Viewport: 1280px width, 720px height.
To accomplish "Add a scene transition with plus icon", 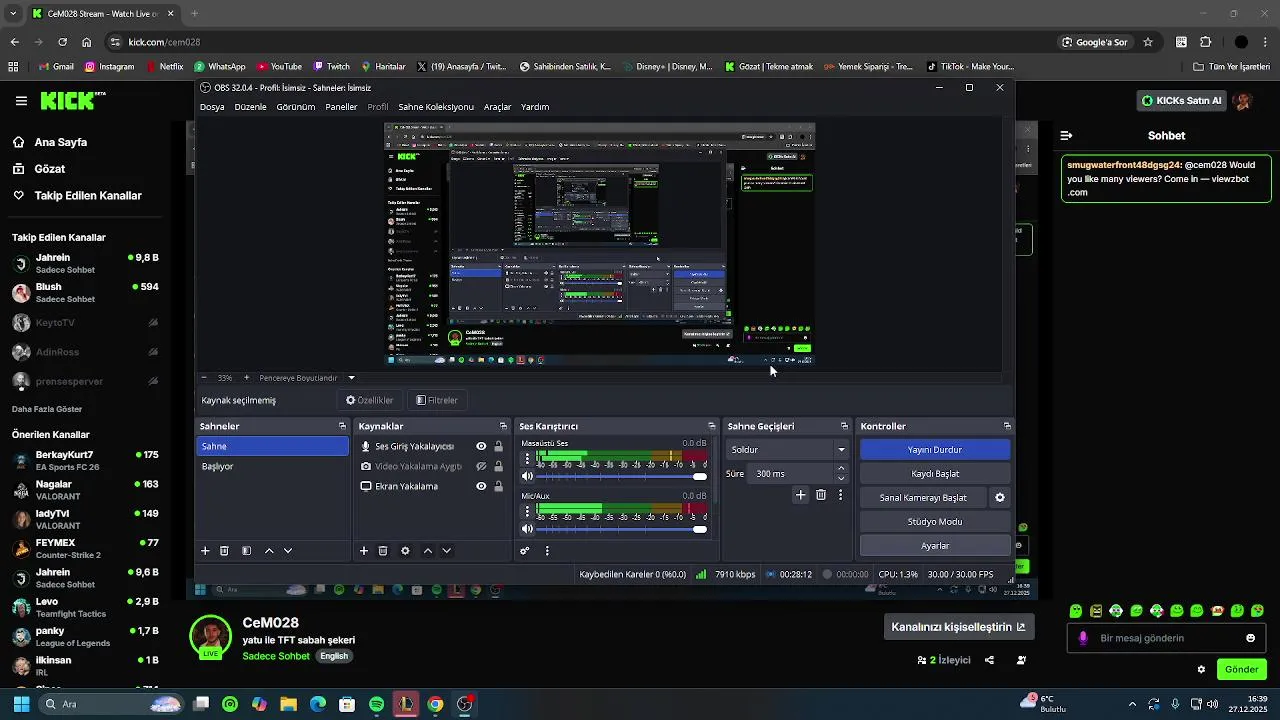I will (800, 495).
